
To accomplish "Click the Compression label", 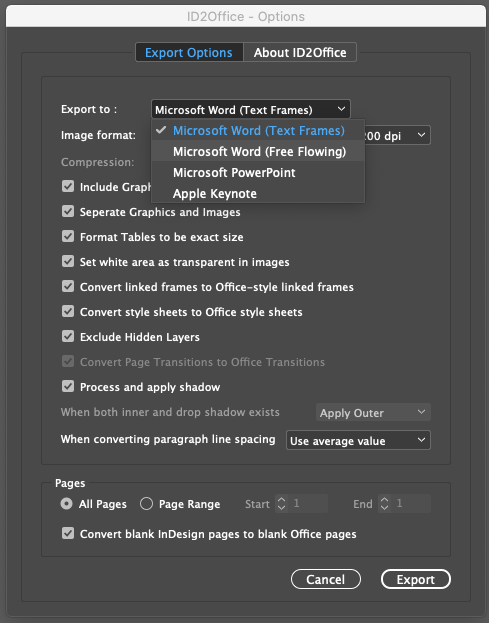I will 97,162.
